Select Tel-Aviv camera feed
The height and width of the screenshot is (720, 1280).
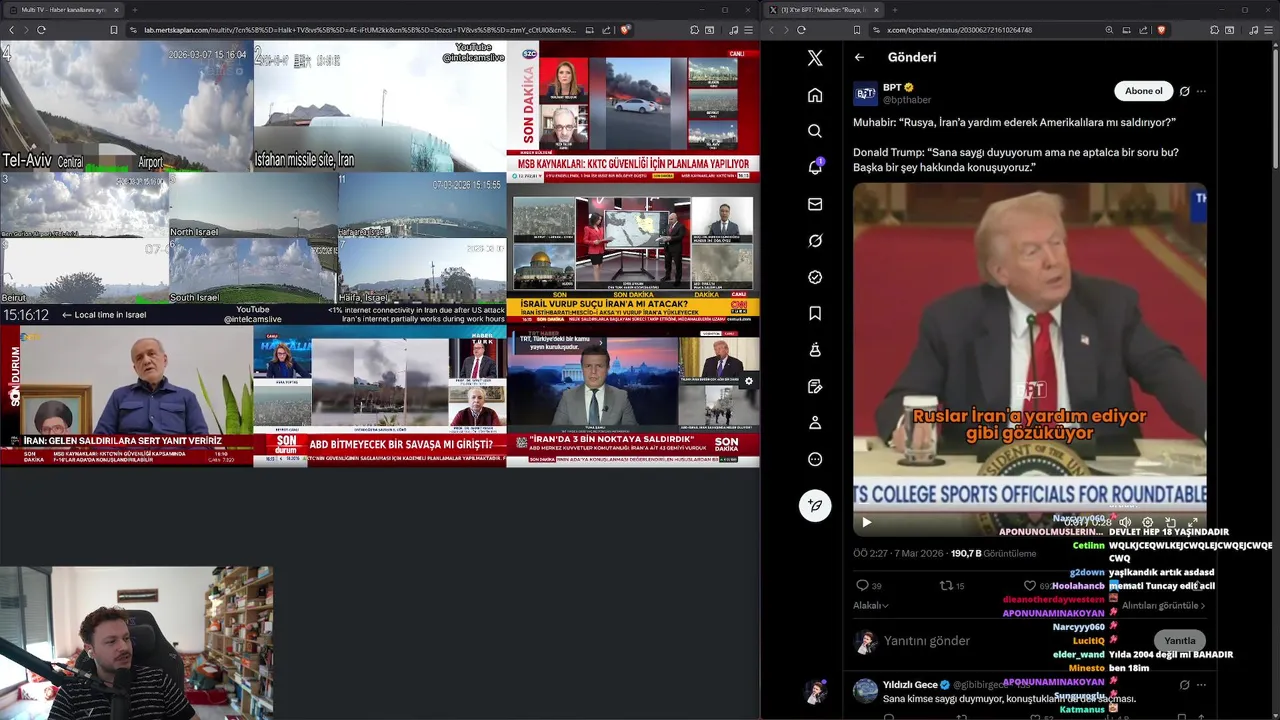pyautogui.click(x=126, y=106)
